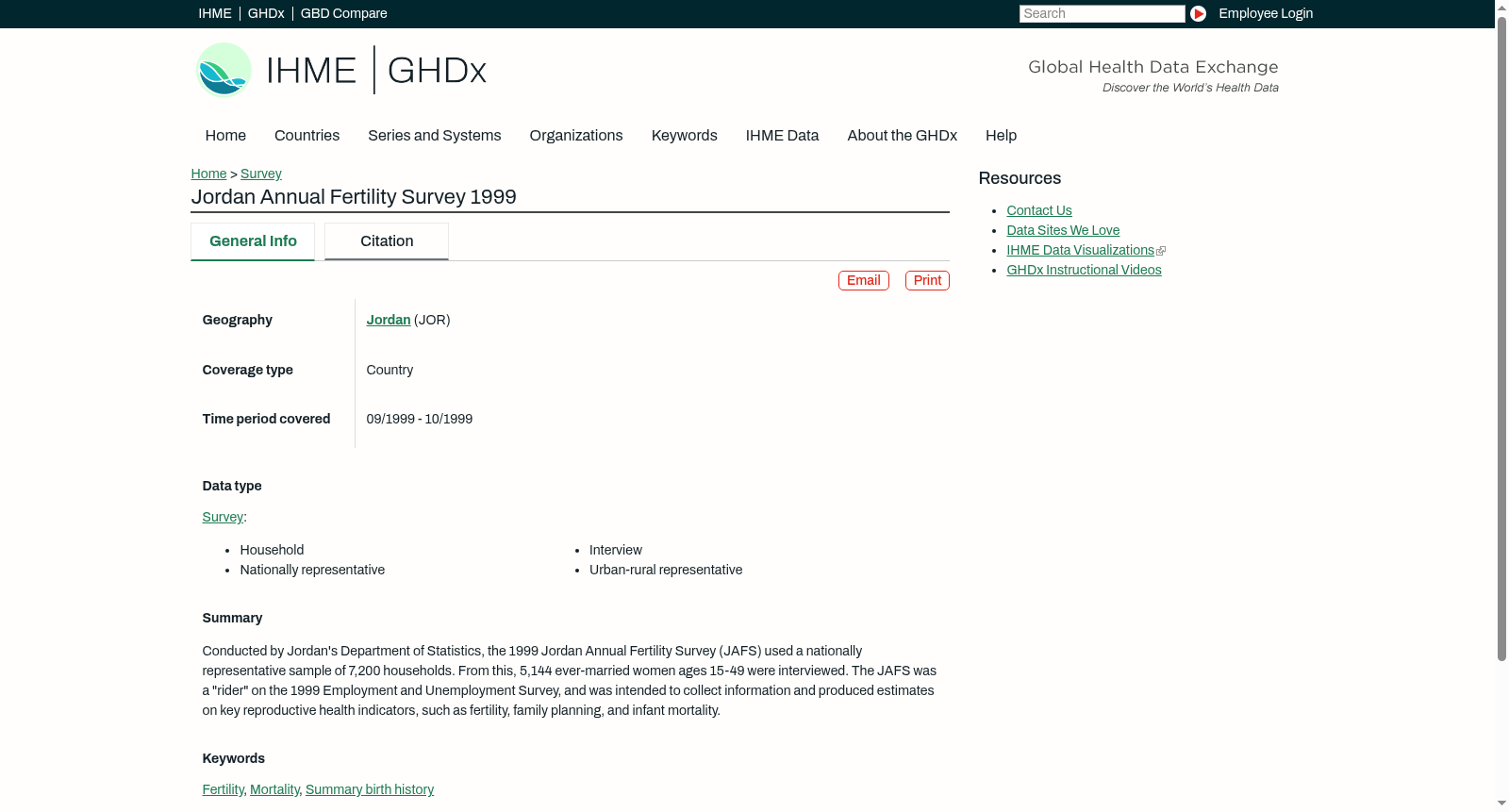Click the Geography row label
The width and height of the screenshot is (1509, 812).
(x=237, y=320)
